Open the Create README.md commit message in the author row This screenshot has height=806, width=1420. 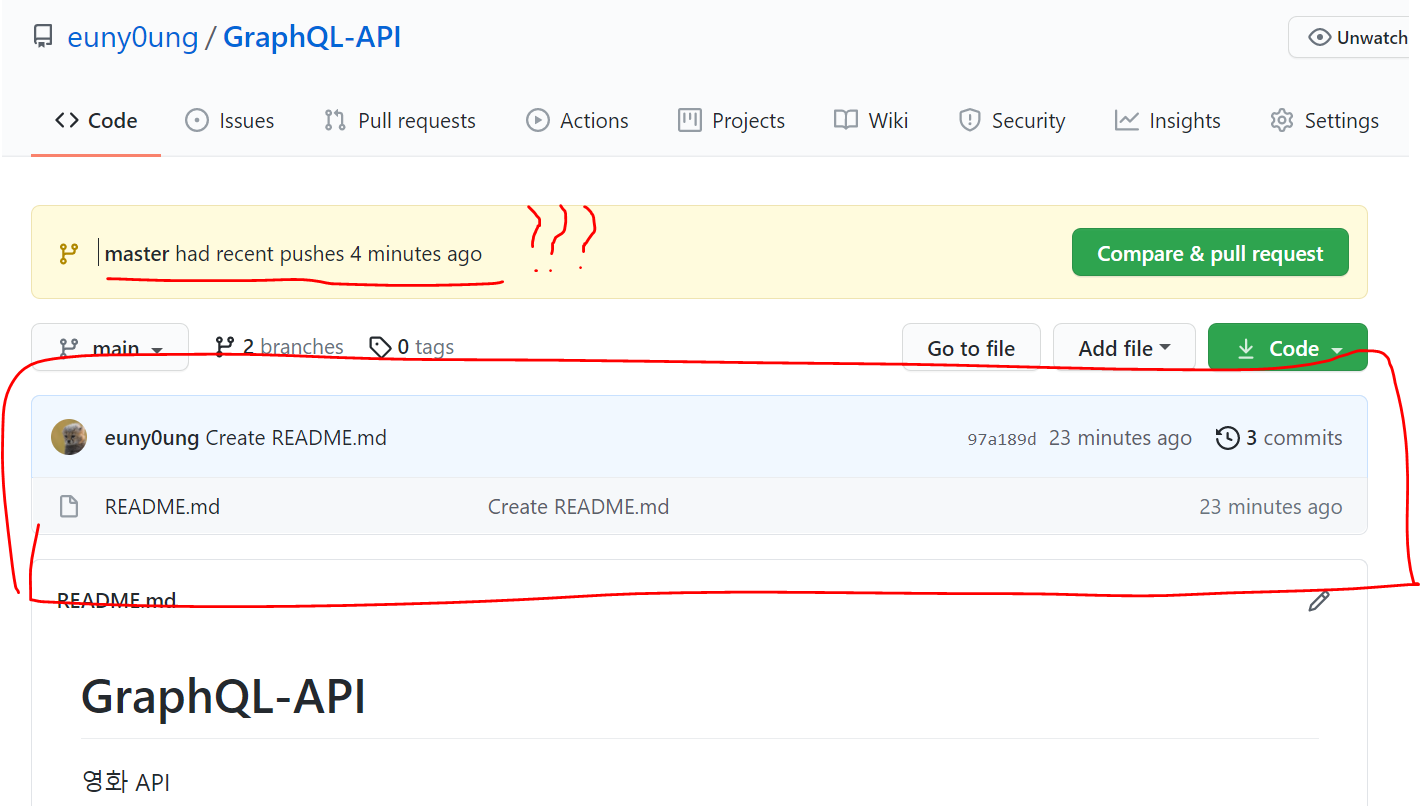click(296, 438)
